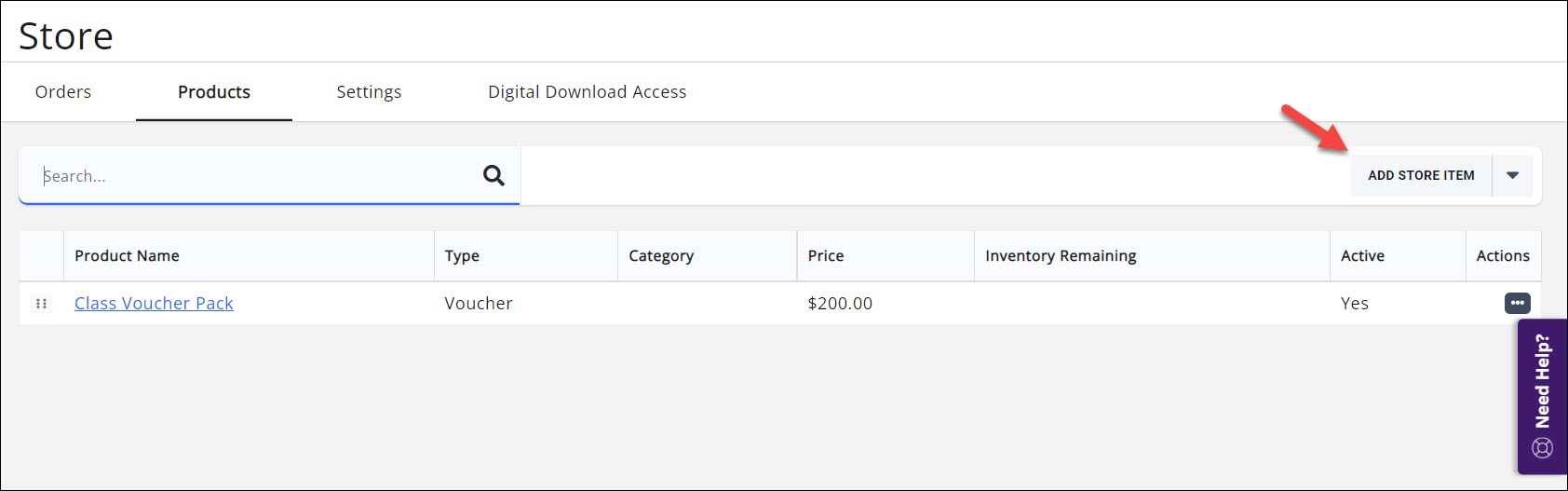Viewport: 1568px width, 491px height.
Task: Click the Actions column header
Action: tap(1503, 256)
